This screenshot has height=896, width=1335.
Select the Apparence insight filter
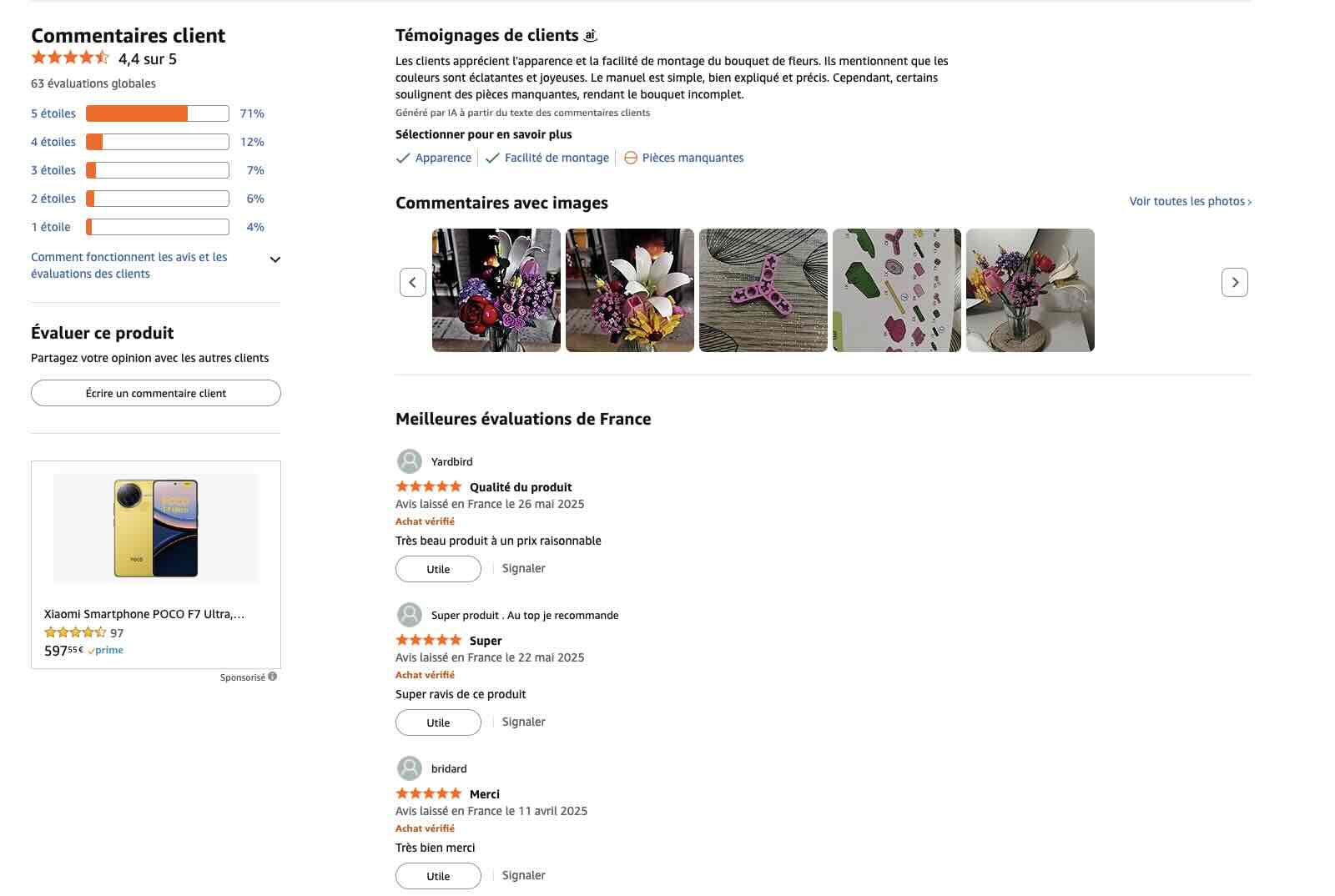pos(434,158)
